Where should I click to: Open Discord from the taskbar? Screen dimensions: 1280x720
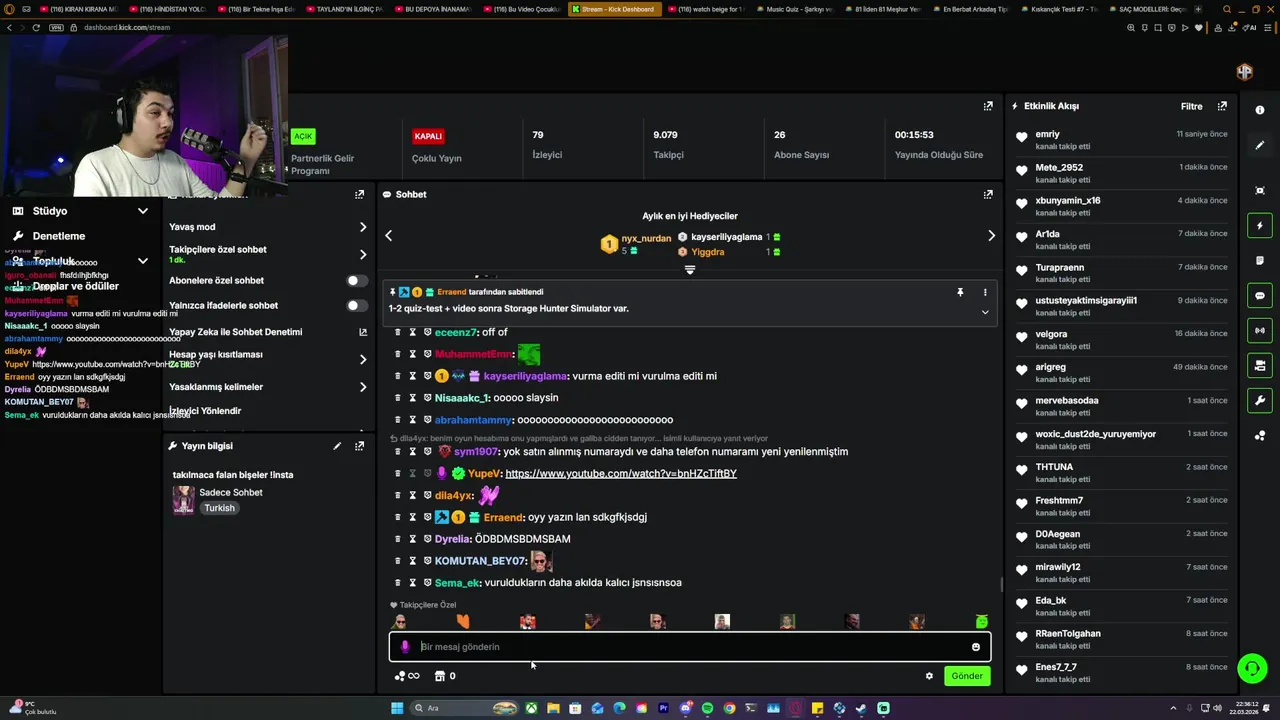(685, 708)
